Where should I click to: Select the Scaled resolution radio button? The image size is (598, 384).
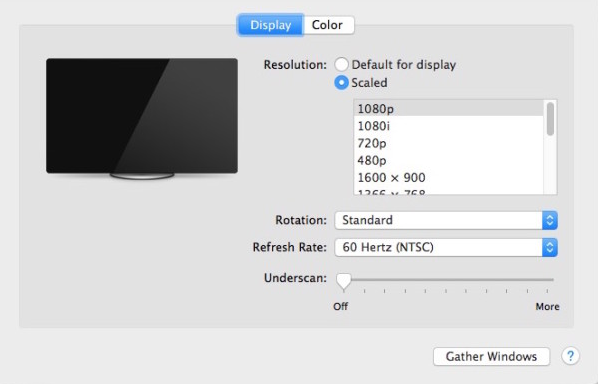pos(341,83)
